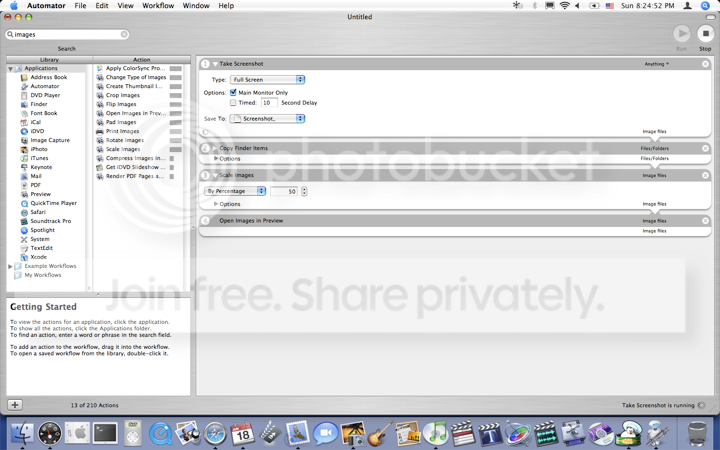Viewport: 720px width, 450px height.
Task: Select iCal in the Library list
Action: pyautogui.click(x=35, y=122)
